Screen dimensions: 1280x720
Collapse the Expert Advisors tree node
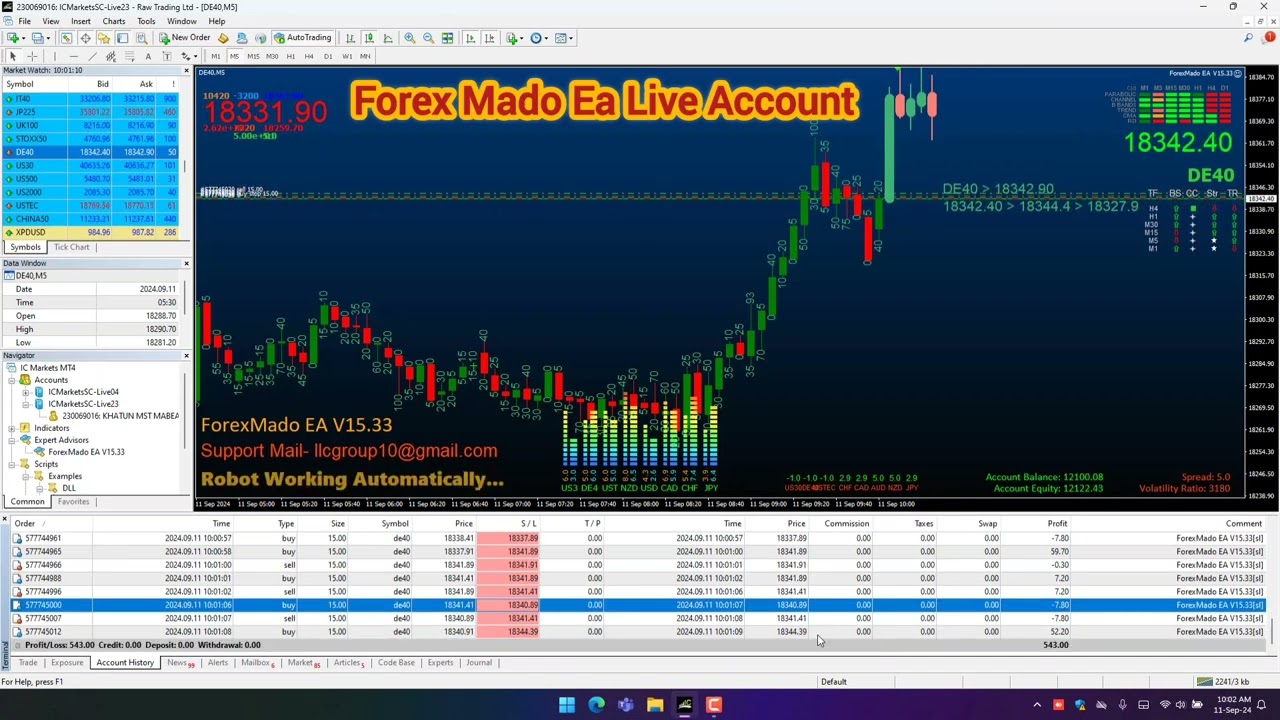(11, 440)
